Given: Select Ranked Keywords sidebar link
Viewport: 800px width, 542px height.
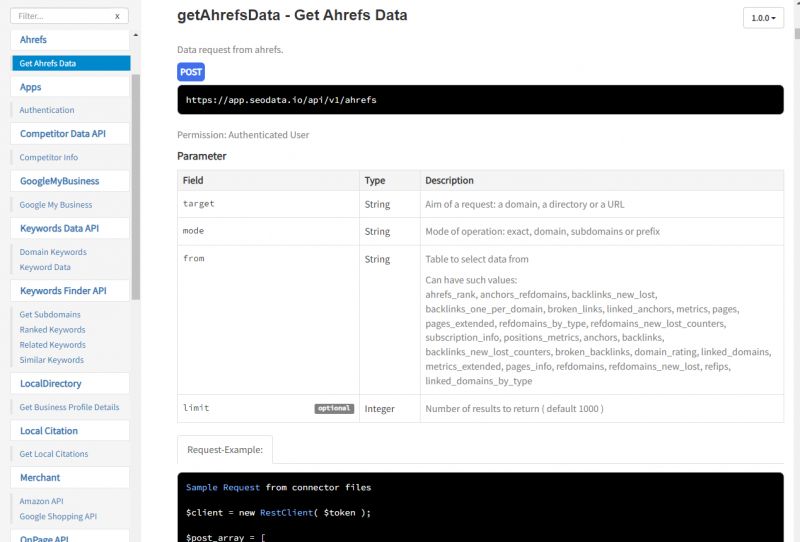Looking at the screenshot, I should coord(52,329).
